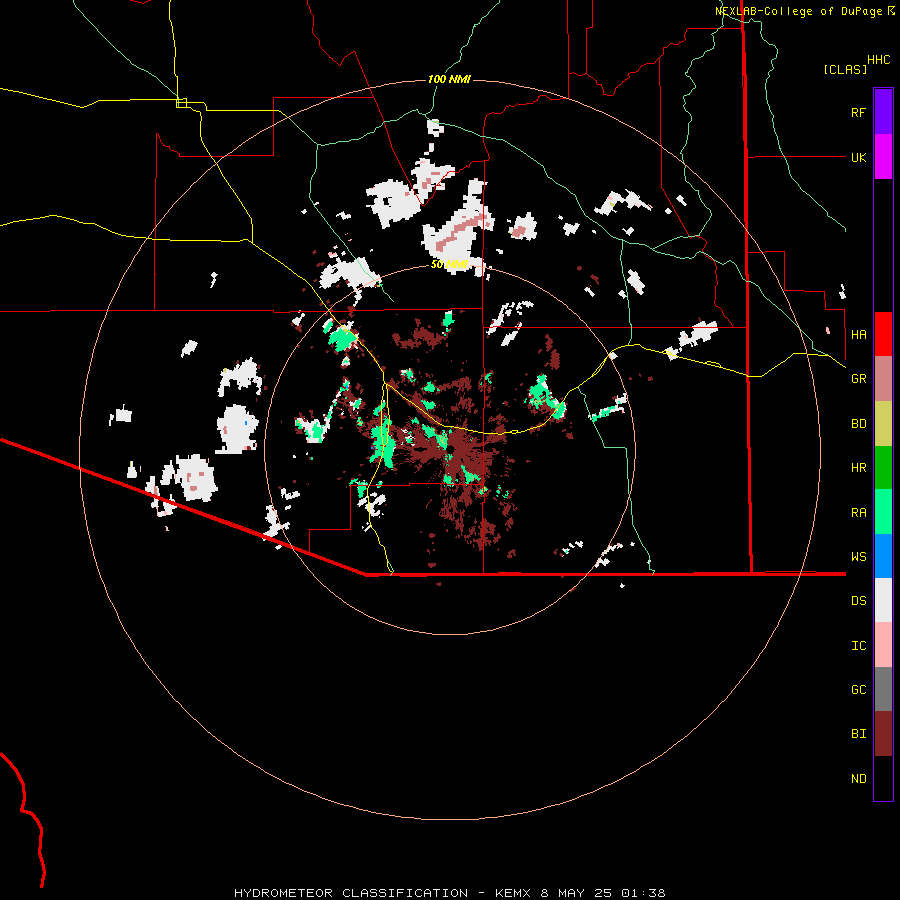This screenshot has width=900, height=900.
Task: Click the GR legend label
Action: tap(858, 379)
